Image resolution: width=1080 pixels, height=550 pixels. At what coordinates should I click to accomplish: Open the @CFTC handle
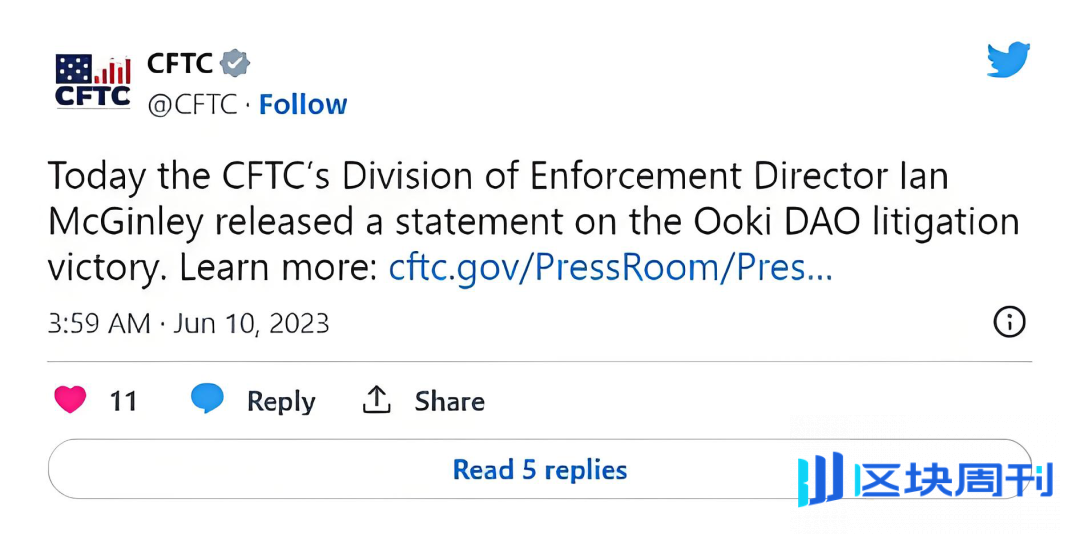click(x=193, y=105)
